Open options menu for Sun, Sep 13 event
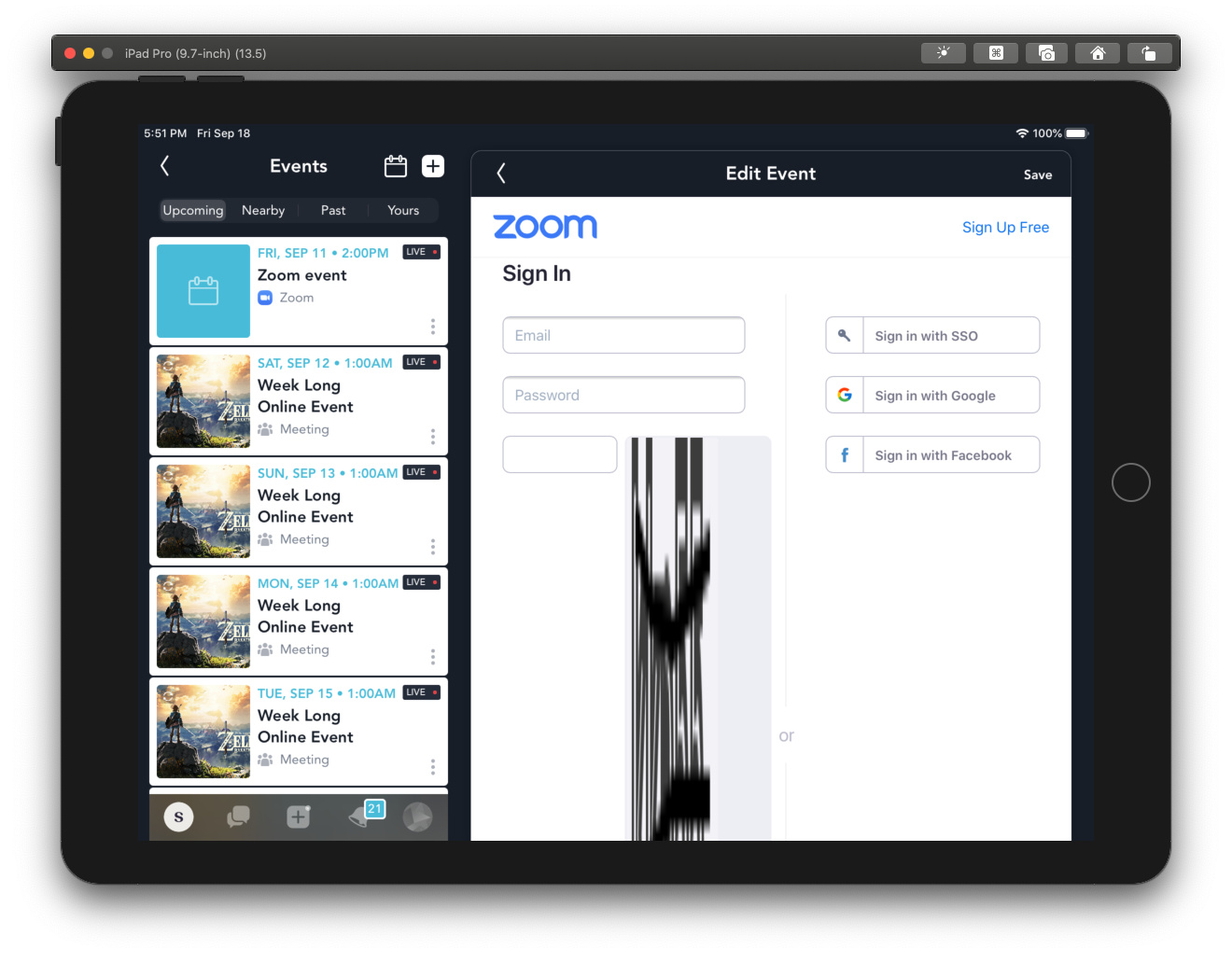 click(x=433, y=546)
